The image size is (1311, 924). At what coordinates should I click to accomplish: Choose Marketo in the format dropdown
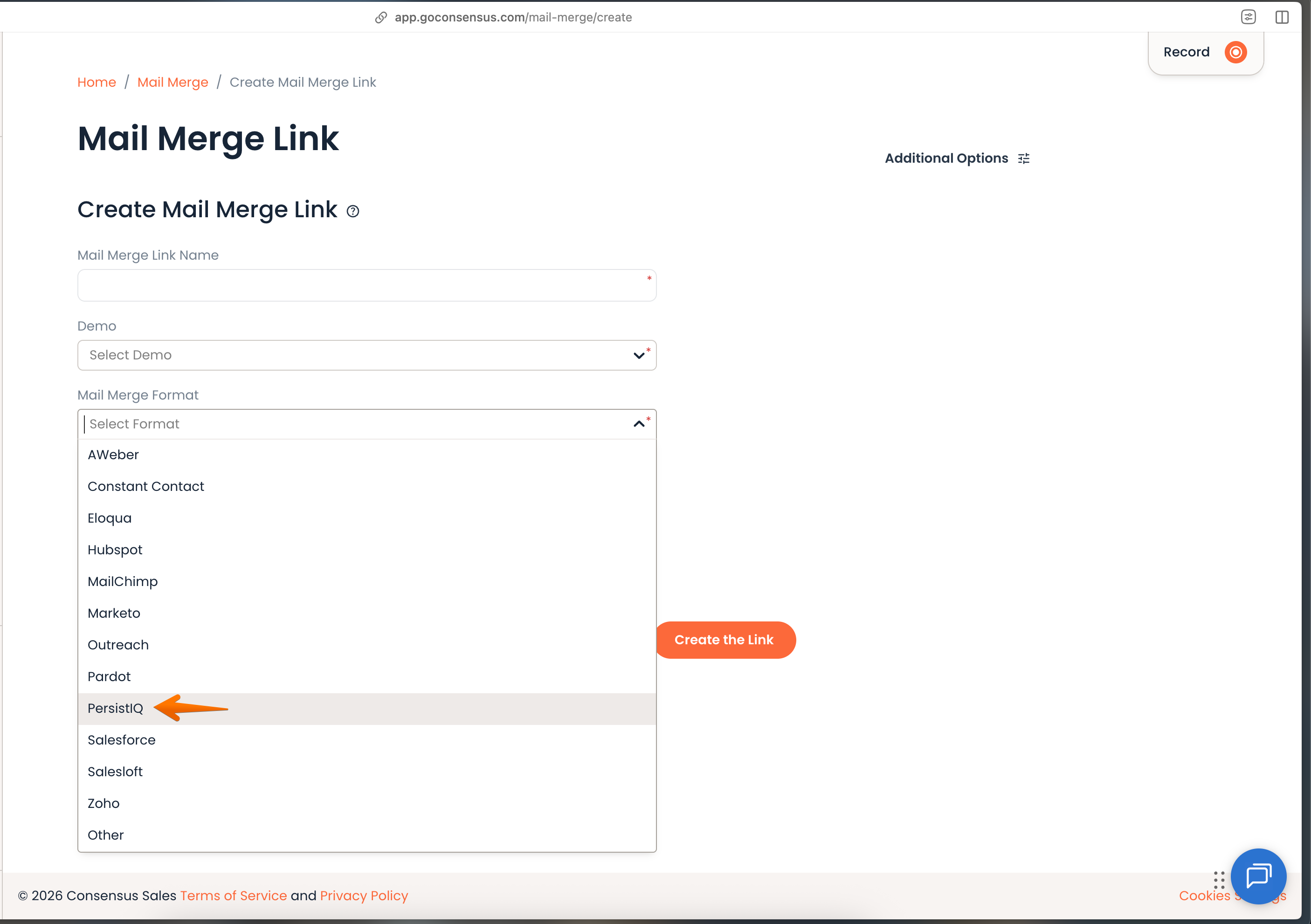366,614
